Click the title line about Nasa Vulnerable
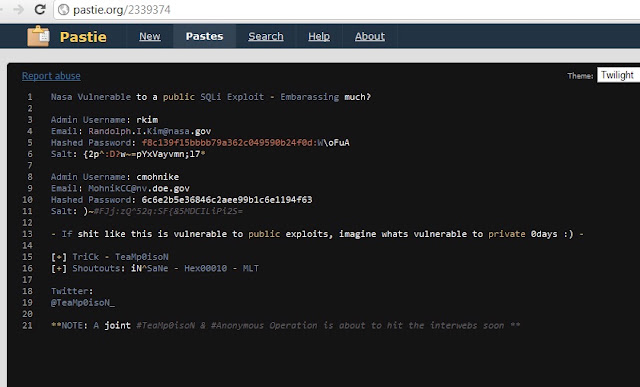The height and width of the screenshot is (387, 640). click(211, 97)
